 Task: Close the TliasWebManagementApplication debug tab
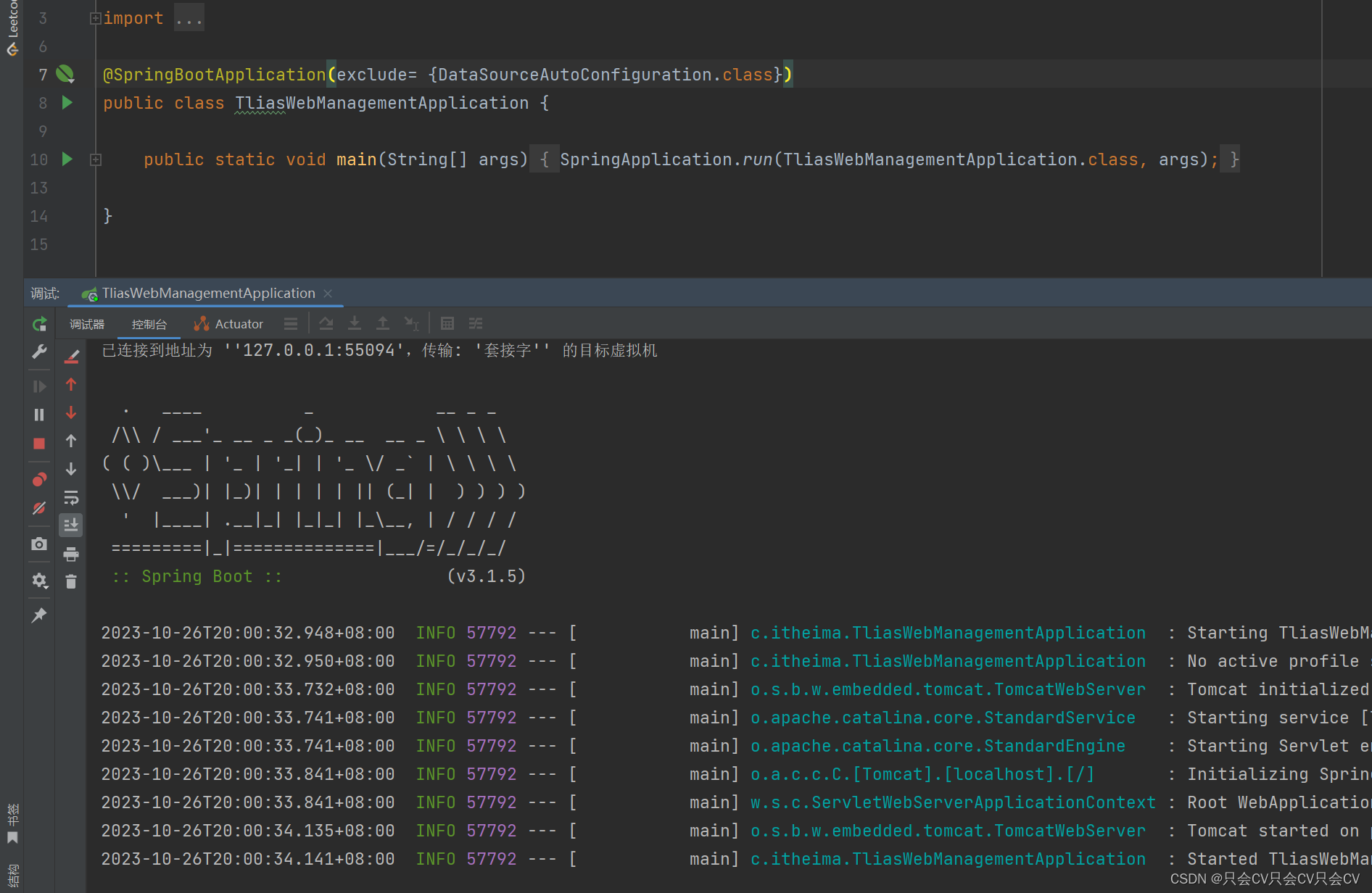(x=328, y=293)
